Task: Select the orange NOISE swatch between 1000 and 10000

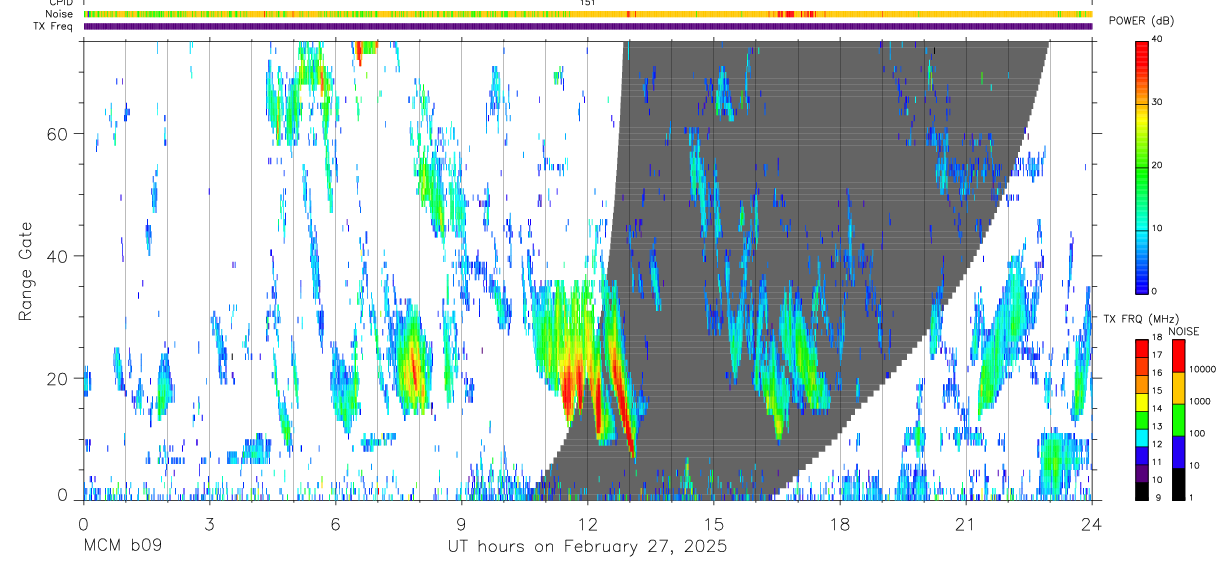Action: (x=1178, y=388)
